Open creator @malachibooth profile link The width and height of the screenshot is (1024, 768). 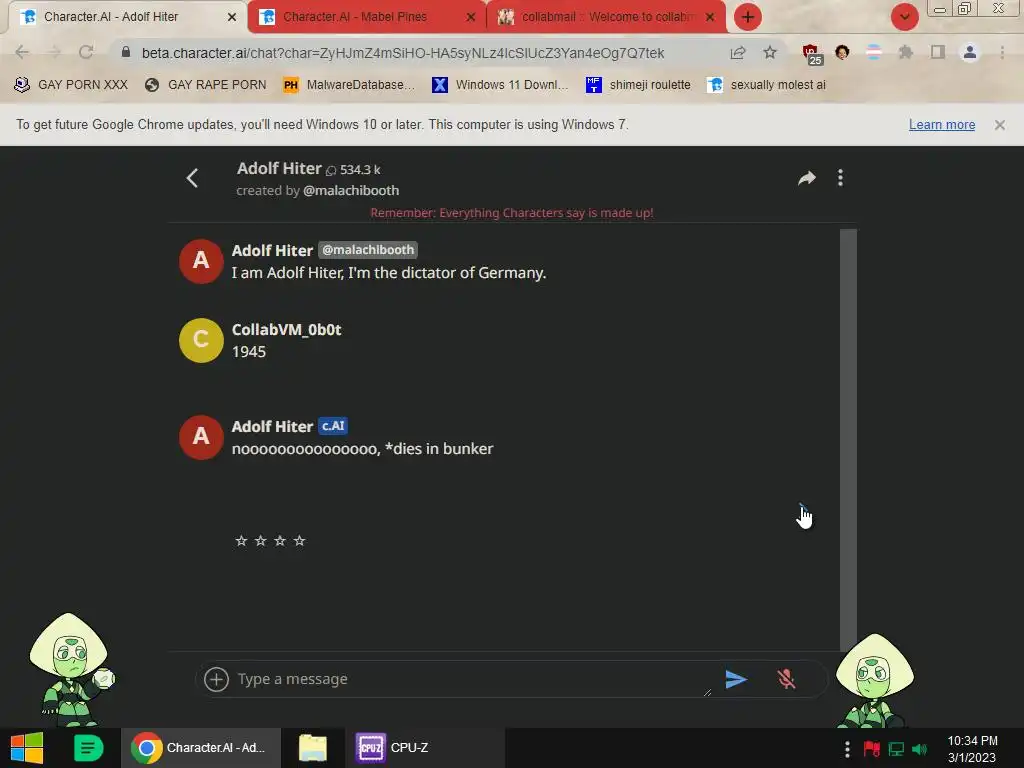[351, 191]
